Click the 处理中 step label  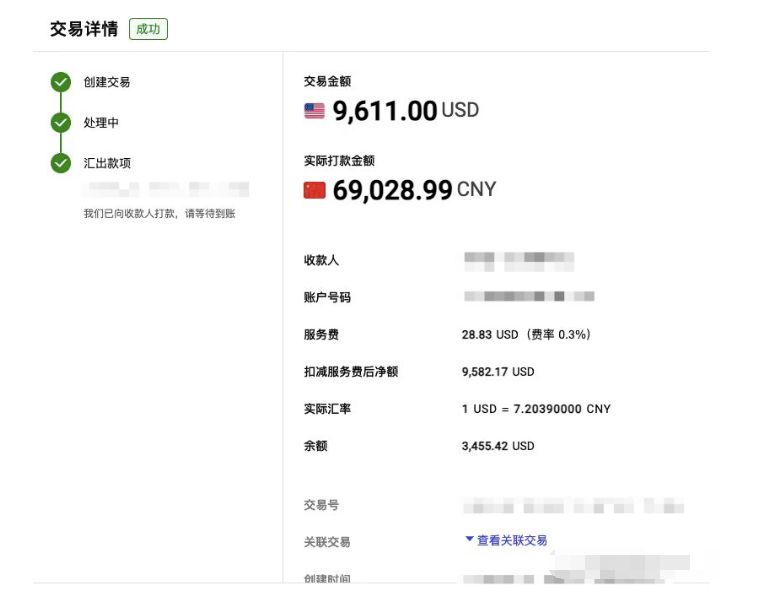[x=101, y=123]
